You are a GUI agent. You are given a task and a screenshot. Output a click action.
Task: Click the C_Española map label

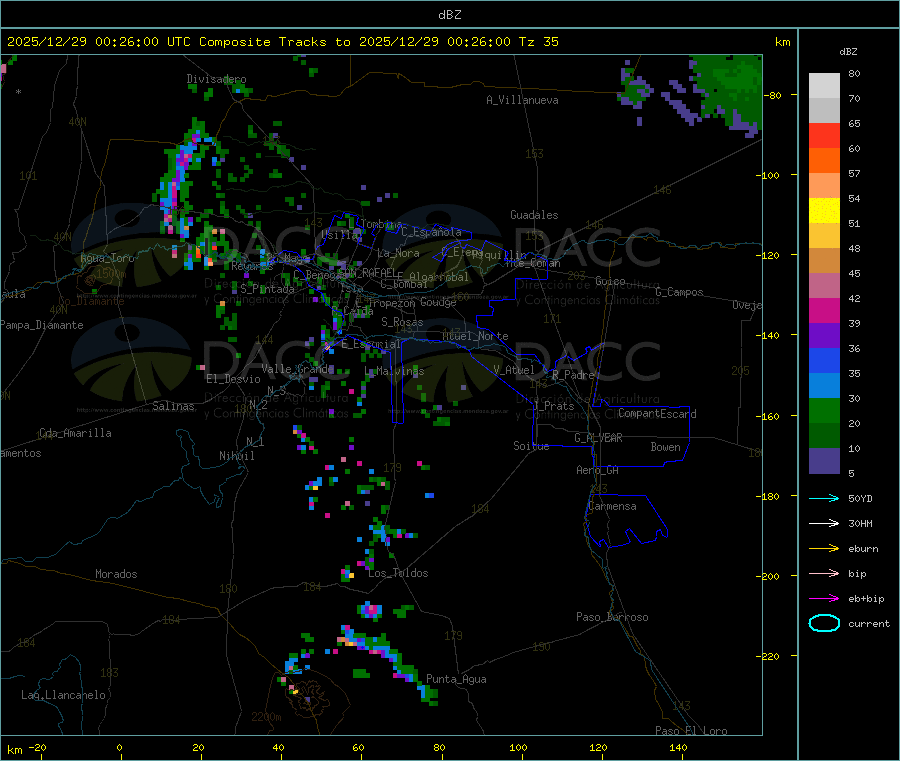tap(431, 232)
